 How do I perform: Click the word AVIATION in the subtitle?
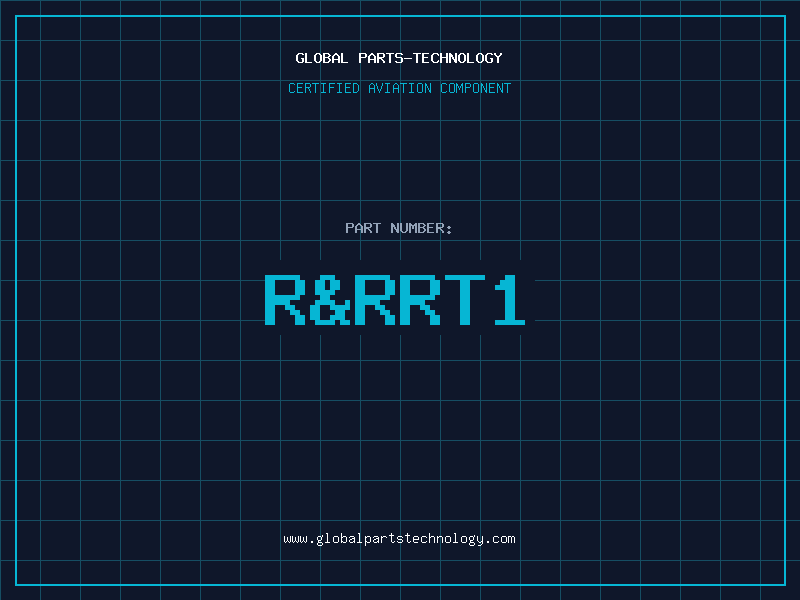click(x=400, y=88)
